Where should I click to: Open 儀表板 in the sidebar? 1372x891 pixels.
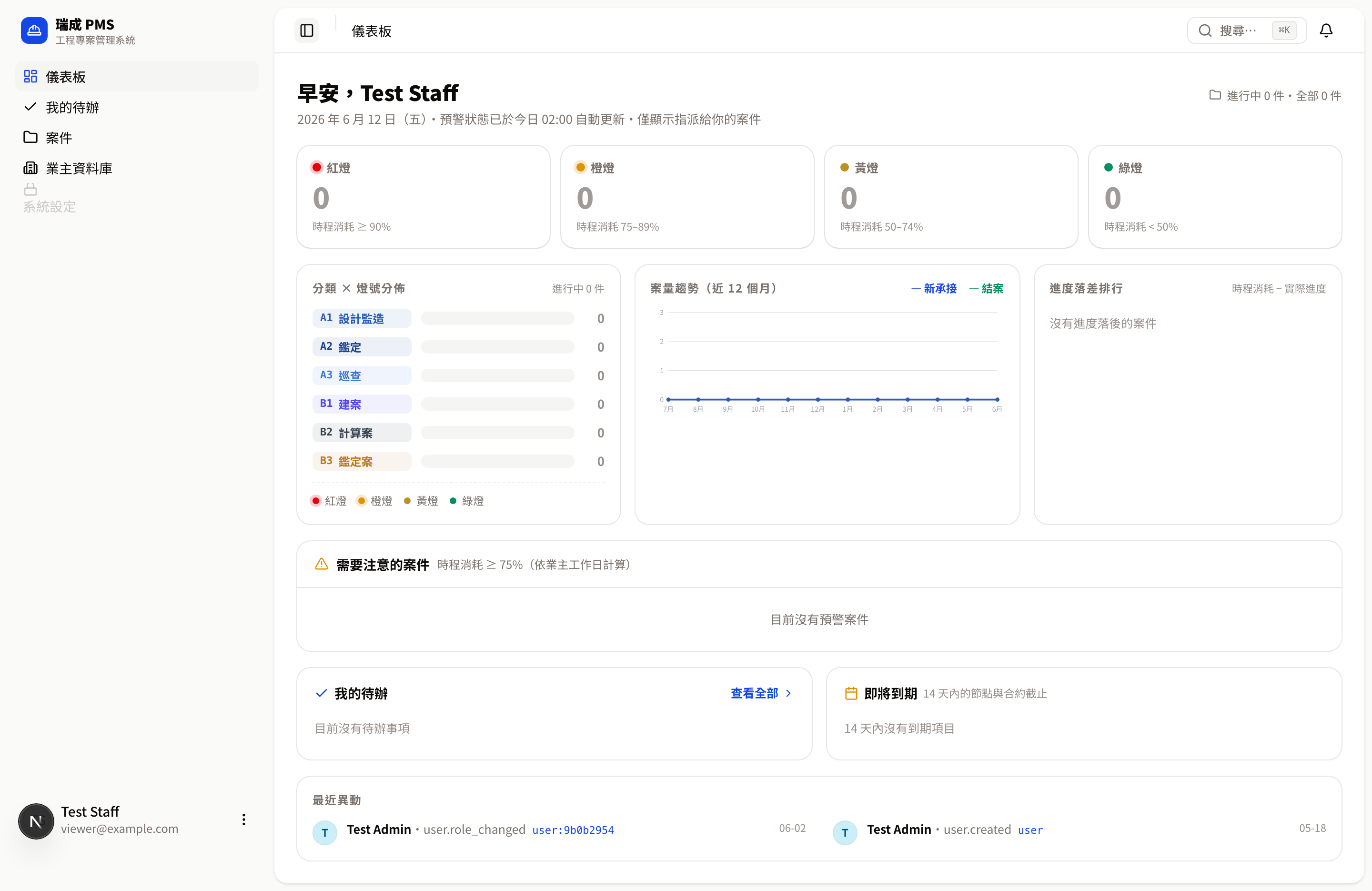pyautogui.click(x=137, y=76)
